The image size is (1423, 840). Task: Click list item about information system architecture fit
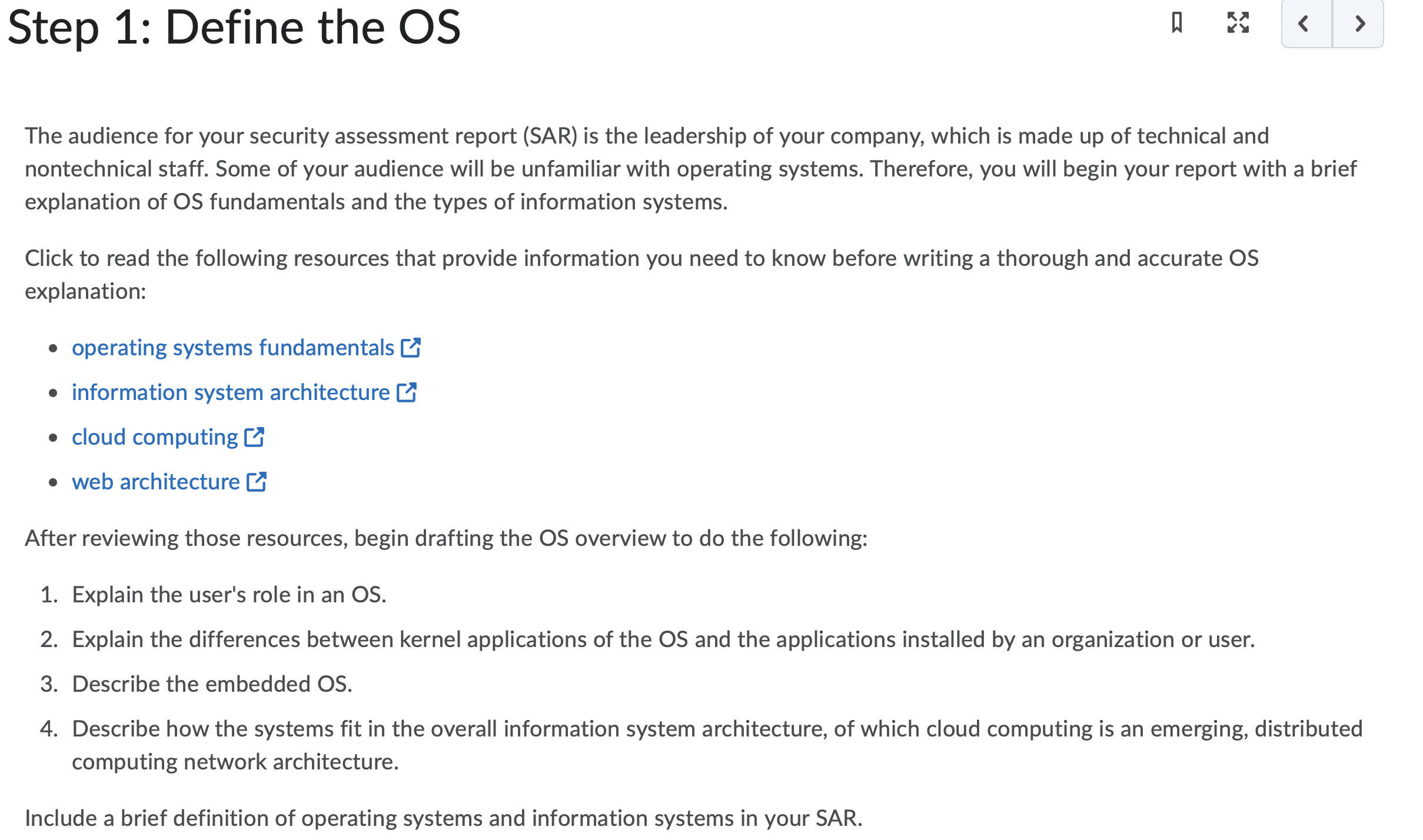pyautogui.click(x=717, y=745)
